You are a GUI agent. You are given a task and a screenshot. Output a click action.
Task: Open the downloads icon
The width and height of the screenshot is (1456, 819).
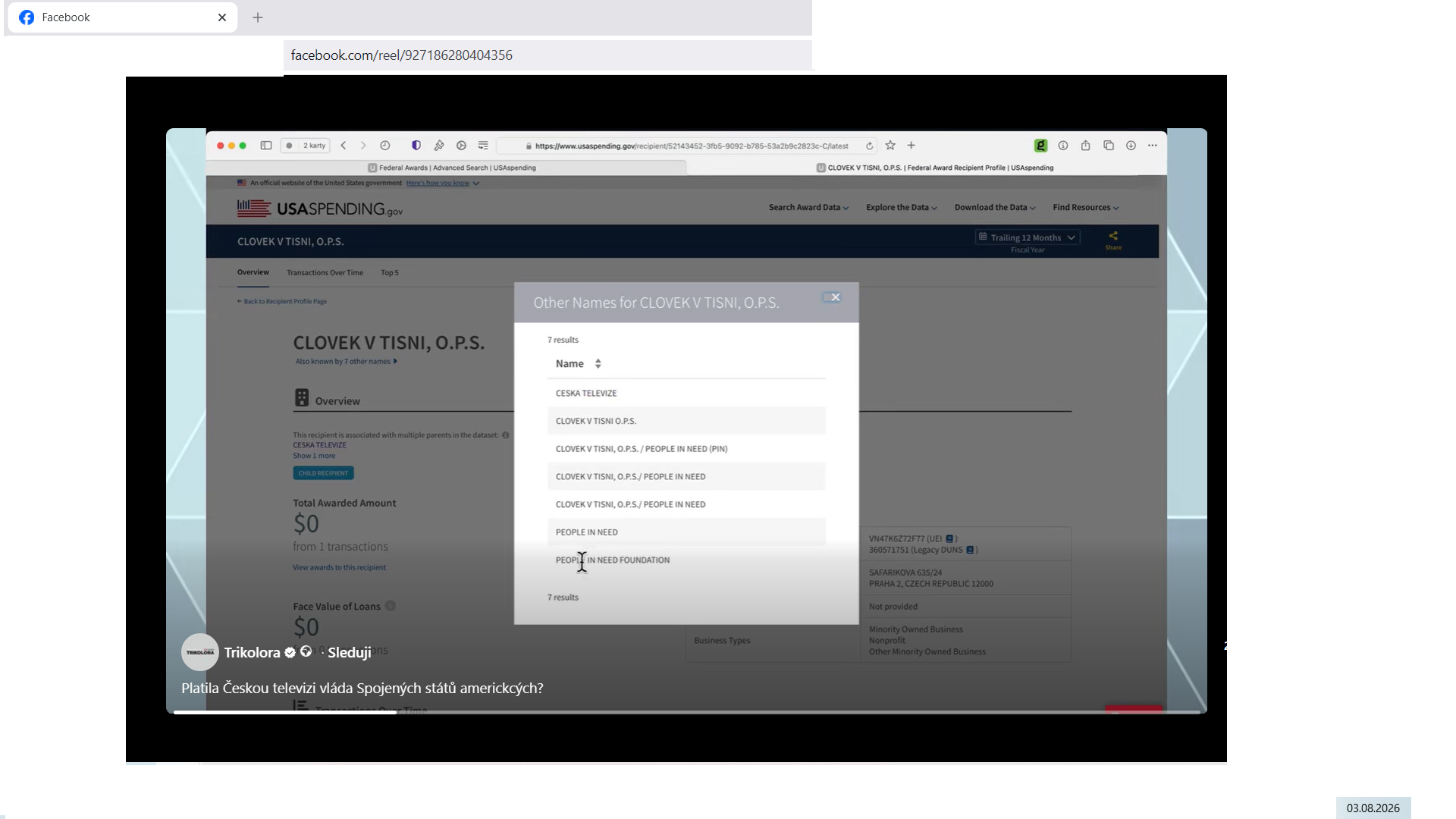click(x=1131, y=146)
